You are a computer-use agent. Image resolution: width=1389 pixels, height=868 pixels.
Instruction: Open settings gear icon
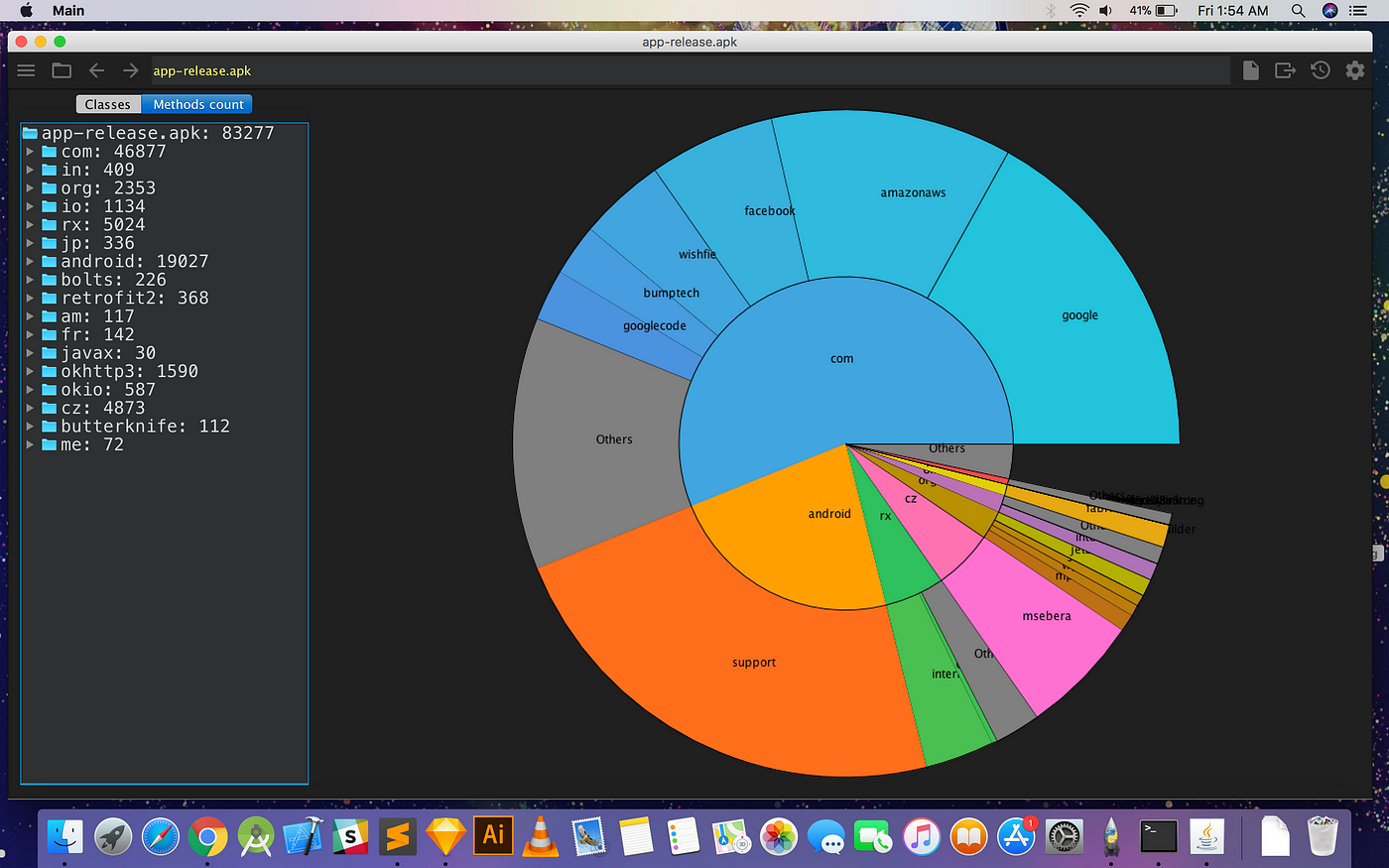click(x=1355, y=70)
